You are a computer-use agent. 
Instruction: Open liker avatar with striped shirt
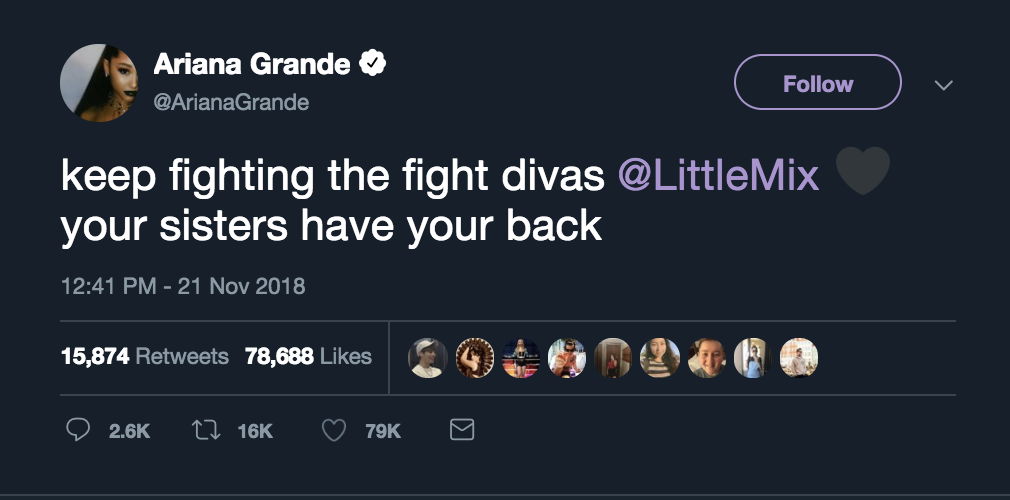[x=660, y=357]
